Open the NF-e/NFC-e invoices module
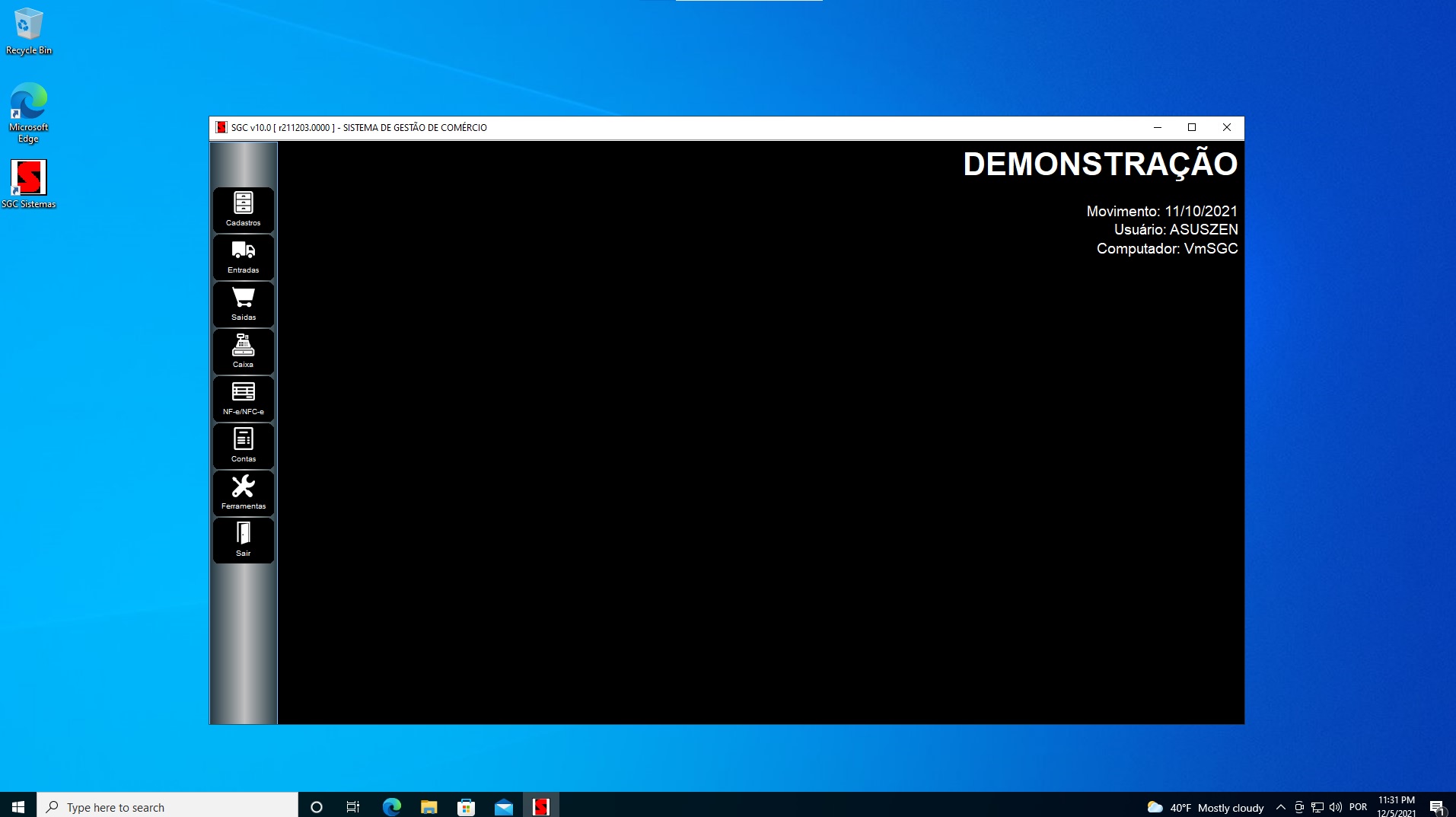 pyautogui.click(x=243, y=398)
